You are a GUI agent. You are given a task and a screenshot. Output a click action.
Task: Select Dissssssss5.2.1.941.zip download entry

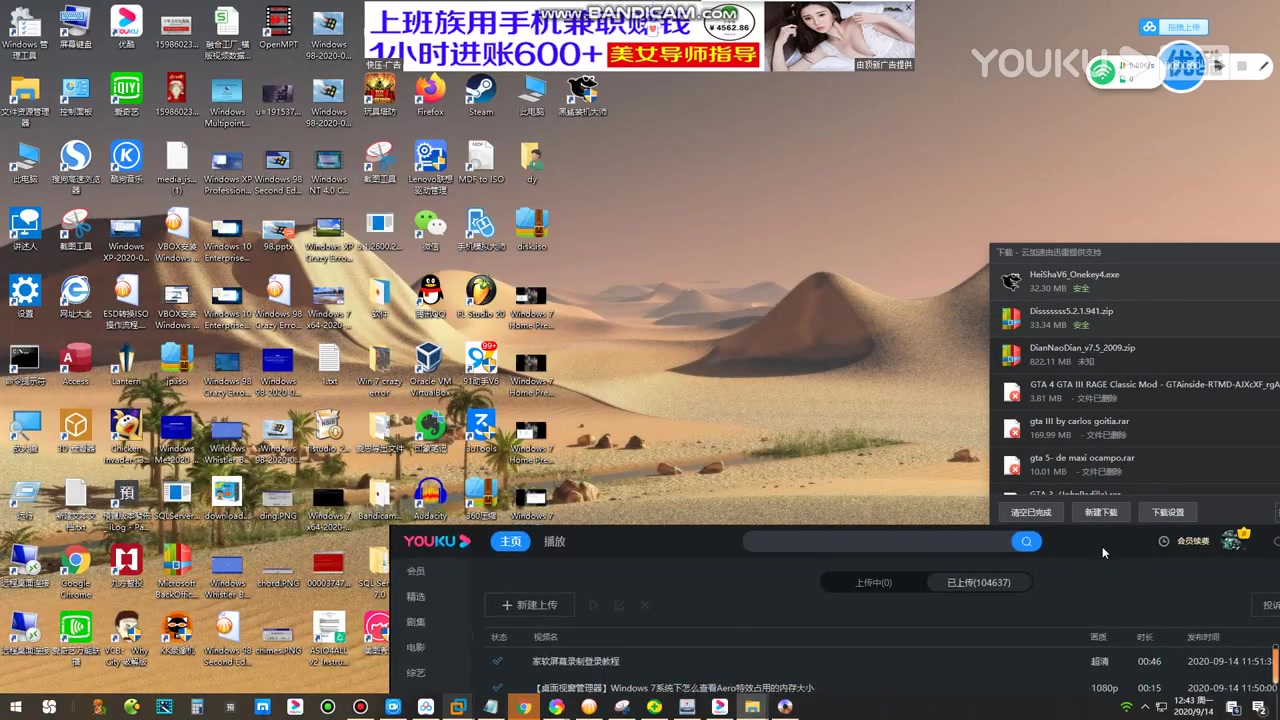tap(1135, 318)
